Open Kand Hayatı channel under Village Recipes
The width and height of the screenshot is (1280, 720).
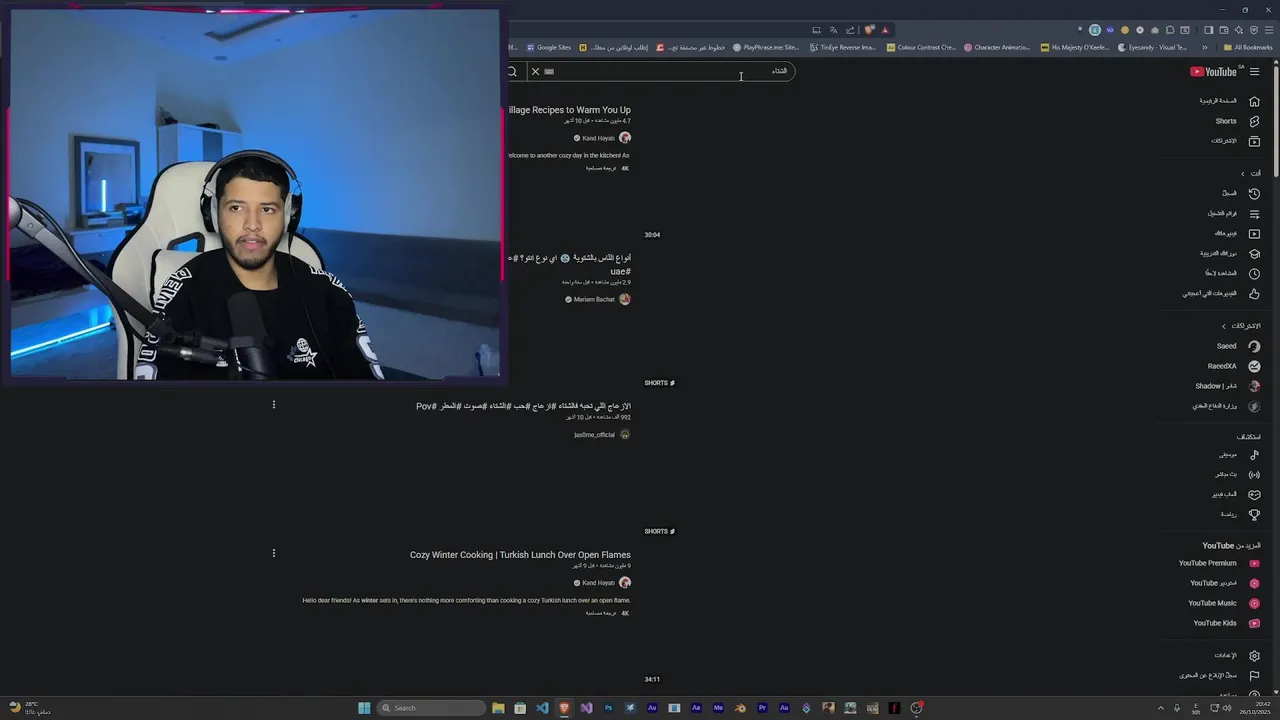point(598,138)
